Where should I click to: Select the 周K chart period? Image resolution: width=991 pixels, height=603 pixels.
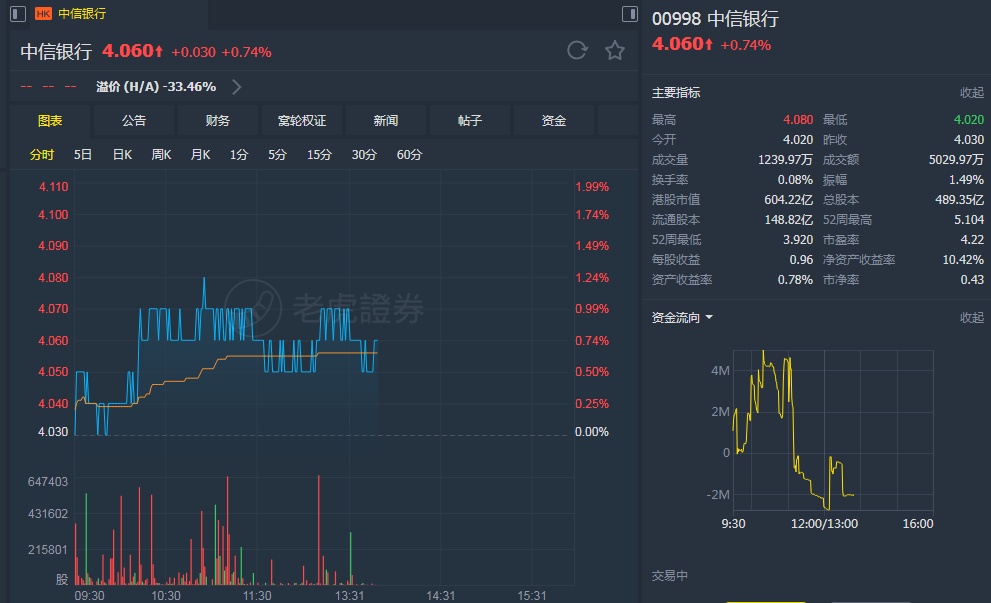coord(162,155)
